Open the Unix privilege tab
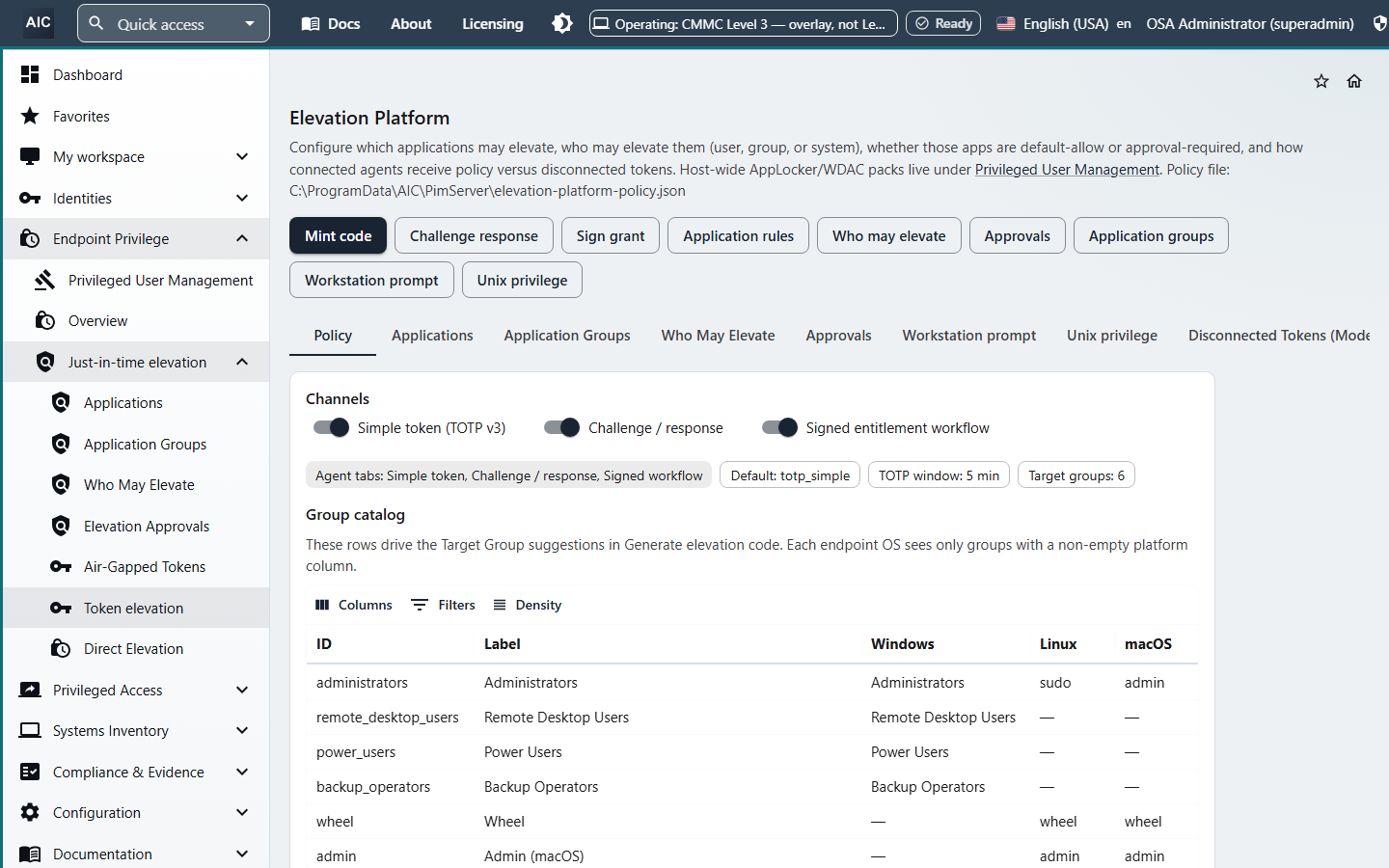This screenshot has width=1389, height=868. (1112, 335)
